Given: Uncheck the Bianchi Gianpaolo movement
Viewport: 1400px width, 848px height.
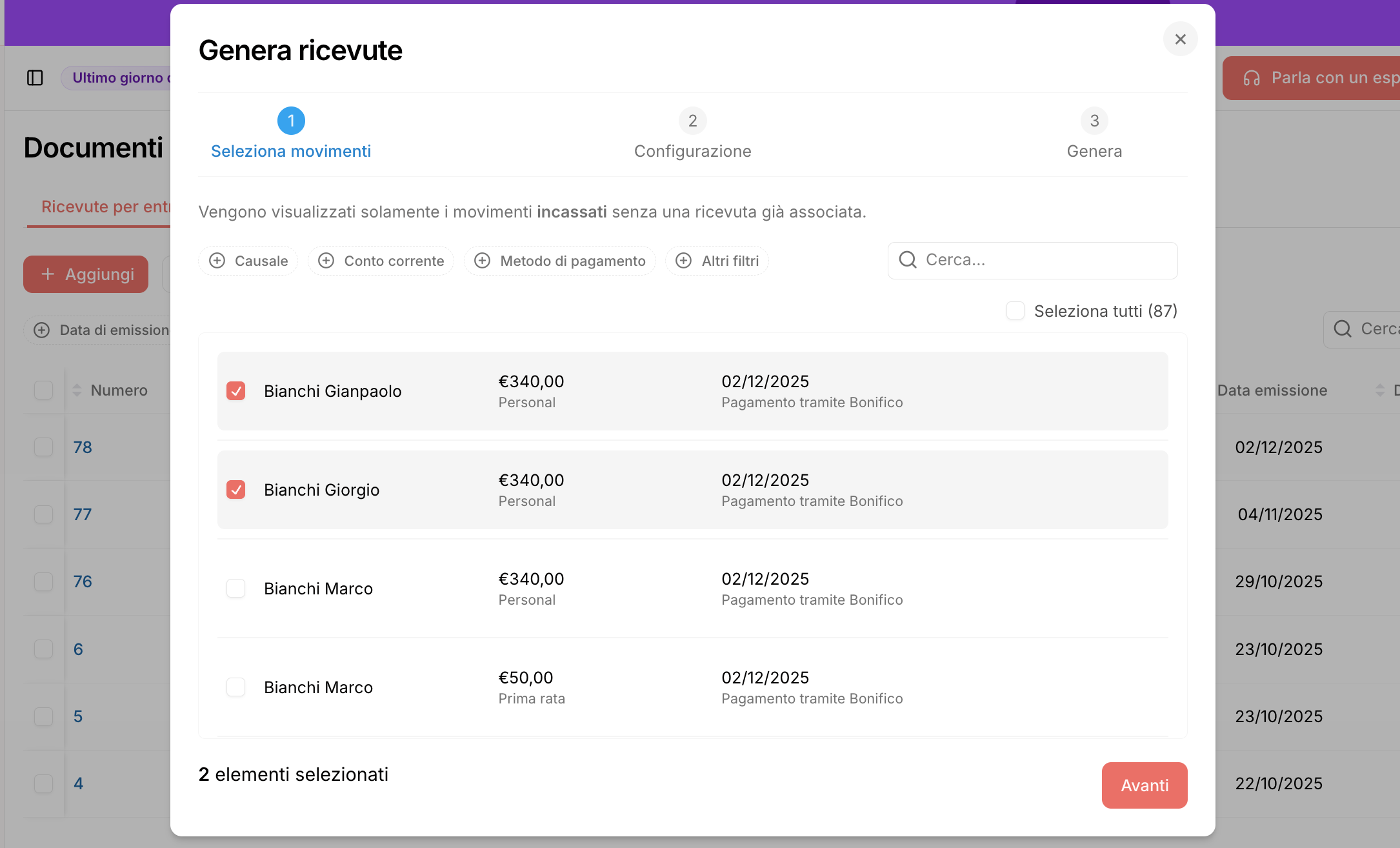Looking at the screenshot, I should [236, 391].
